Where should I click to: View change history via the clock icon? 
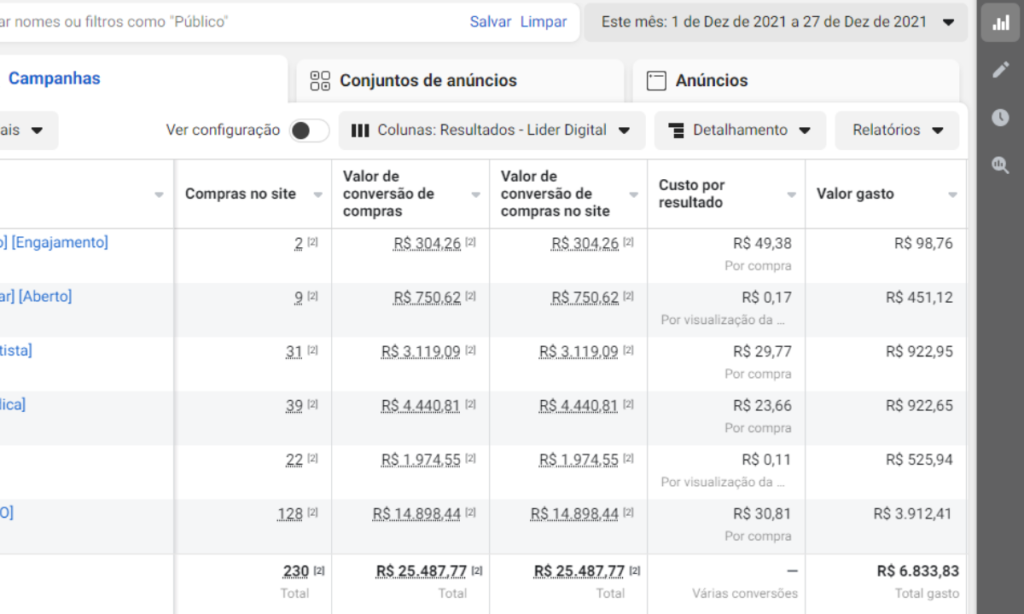point(1000,117)
